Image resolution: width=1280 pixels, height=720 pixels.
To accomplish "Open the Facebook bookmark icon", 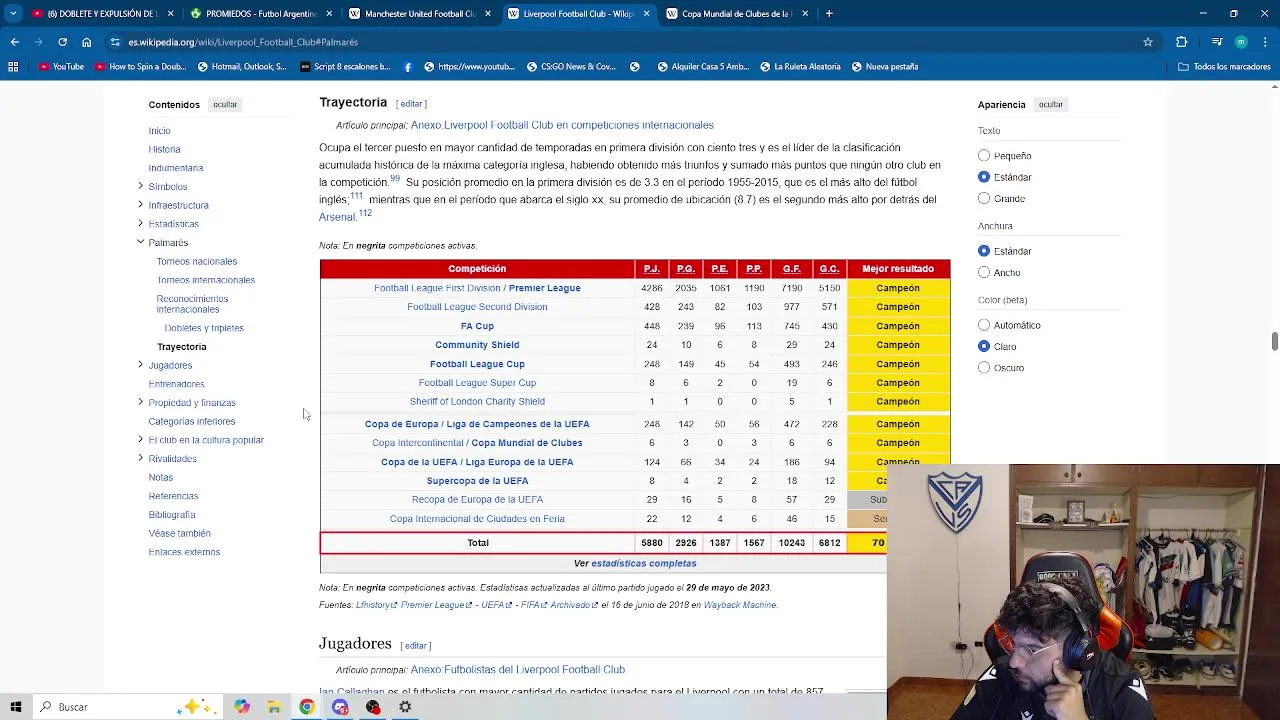I will [x=408, y=67].
